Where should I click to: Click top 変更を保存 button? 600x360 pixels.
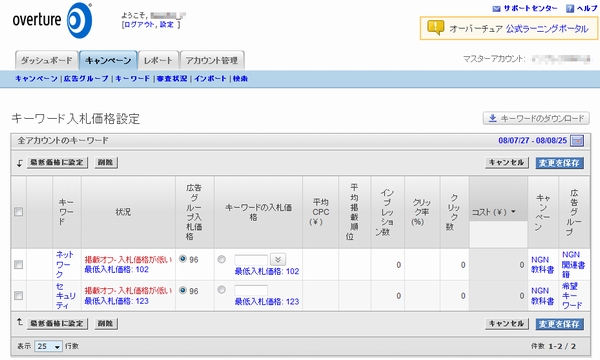(x=559, y=163)
